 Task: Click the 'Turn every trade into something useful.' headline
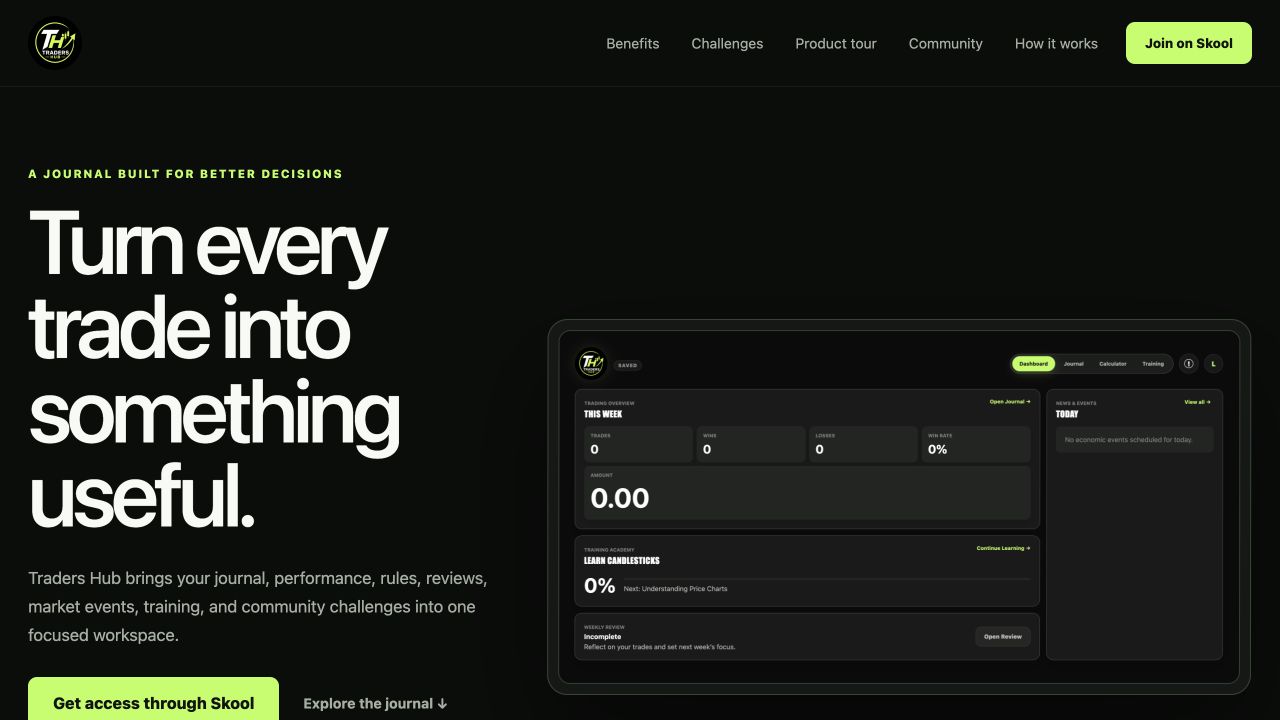[214, 369]
